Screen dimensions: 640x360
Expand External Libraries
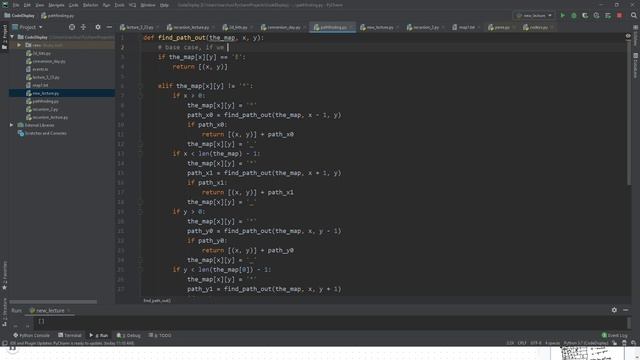[x=11, y=125]
